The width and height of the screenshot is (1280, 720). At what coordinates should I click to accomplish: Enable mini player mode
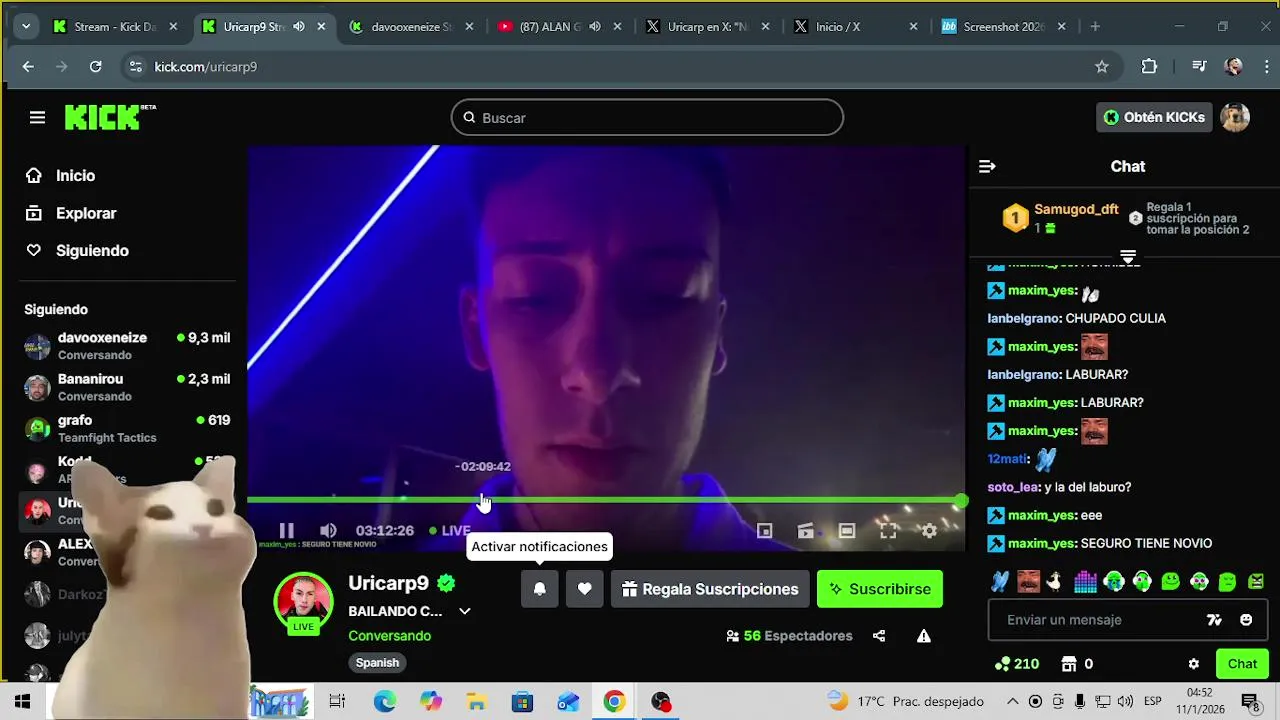(x=764, y=531)
